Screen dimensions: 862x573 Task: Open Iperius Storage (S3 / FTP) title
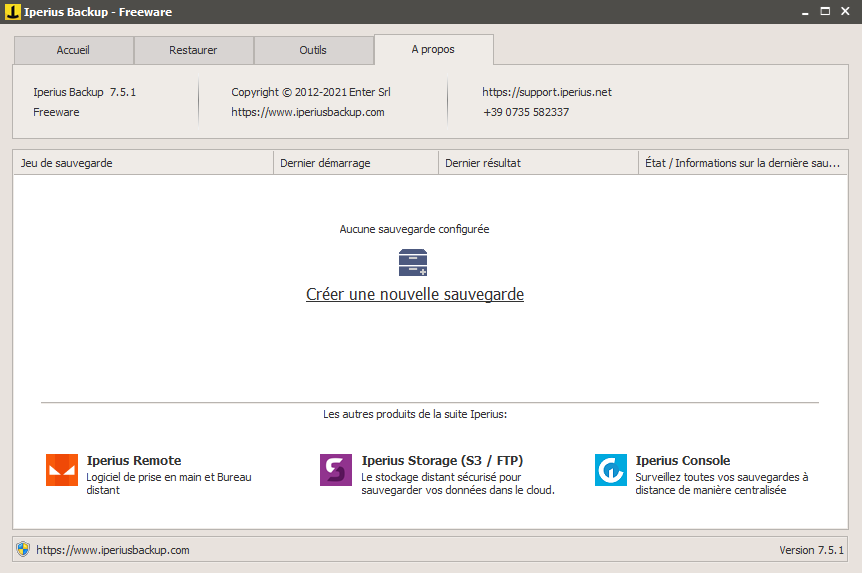(442, 460)
